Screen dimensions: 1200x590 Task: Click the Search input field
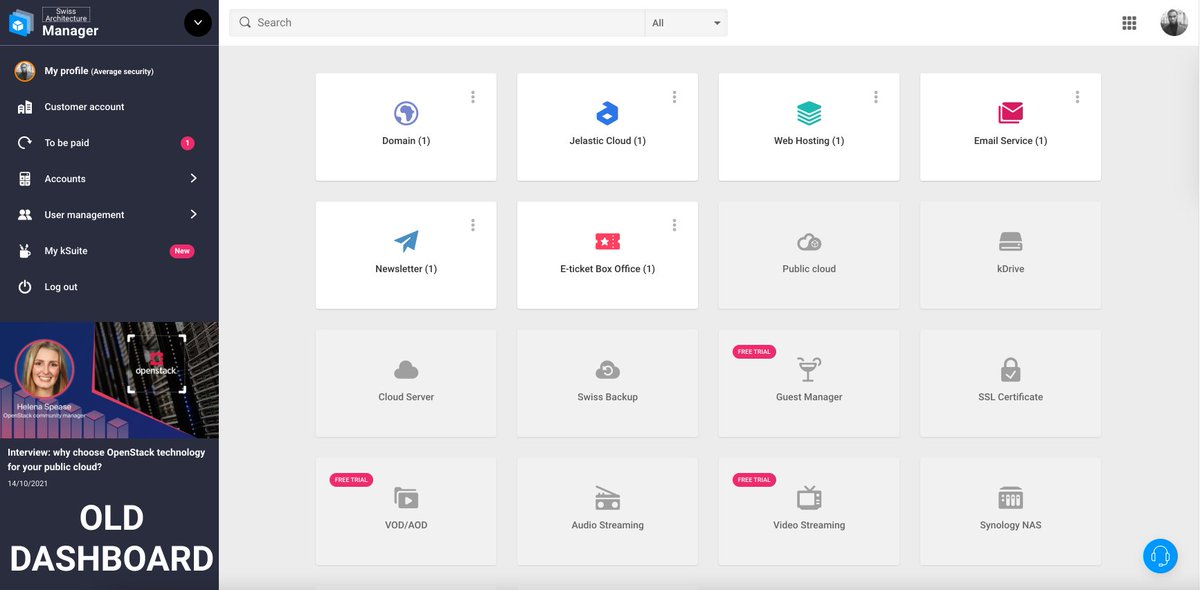pyautogui.click(x=437, y=23)
